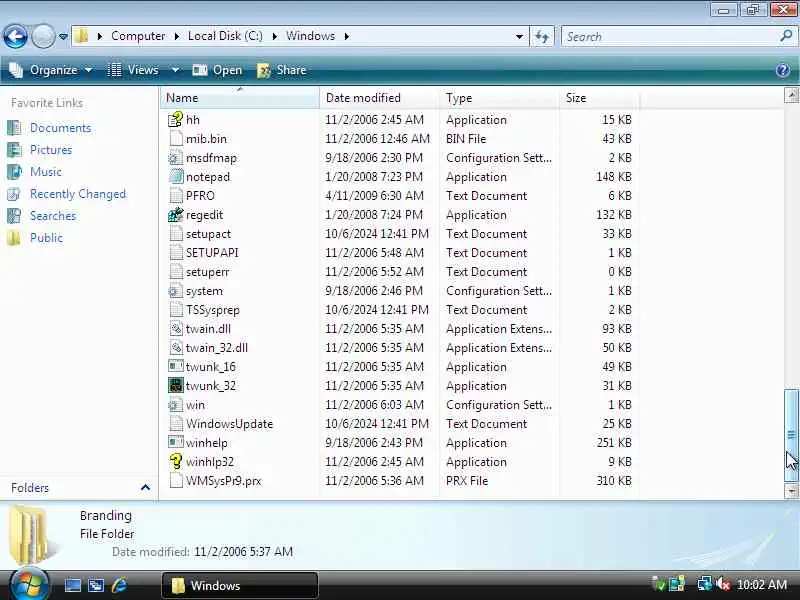Click the winhlp32 question mark icon

[176, 461]
